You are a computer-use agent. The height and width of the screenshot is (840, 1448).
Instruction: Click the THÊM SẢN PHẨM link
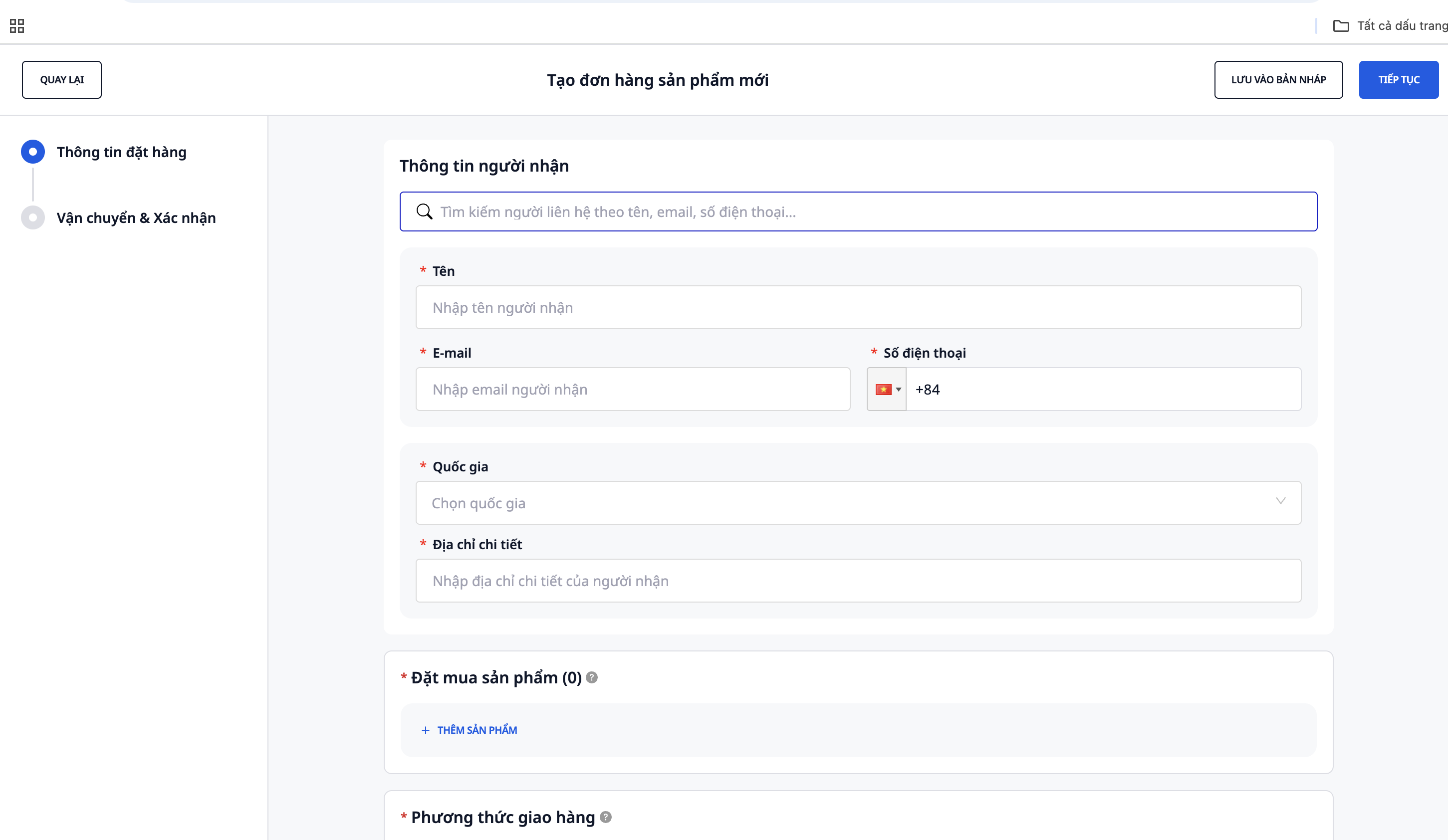pos(477,730)
